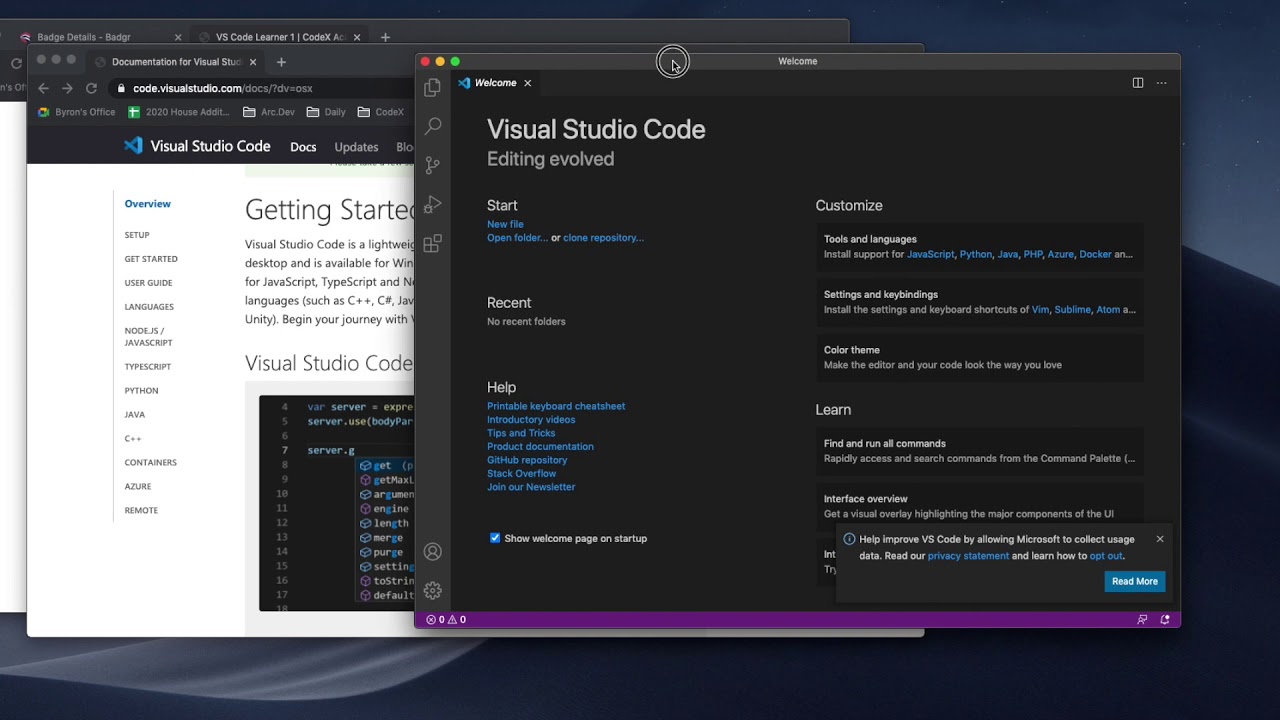Open the Run and Debug view

pyautogui.click(x=432, y=204)
